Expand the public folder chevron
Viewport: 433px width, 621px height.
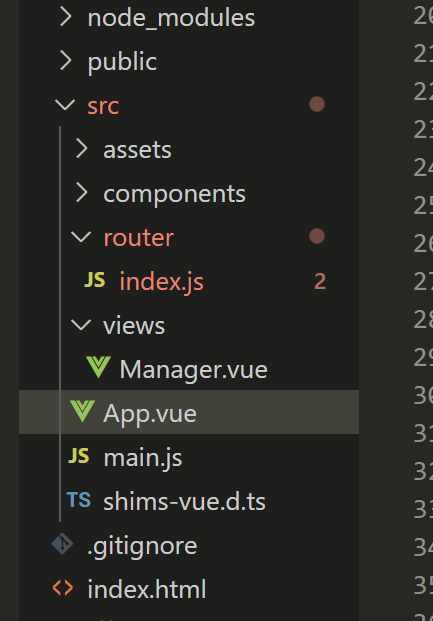tap(65, 61)
